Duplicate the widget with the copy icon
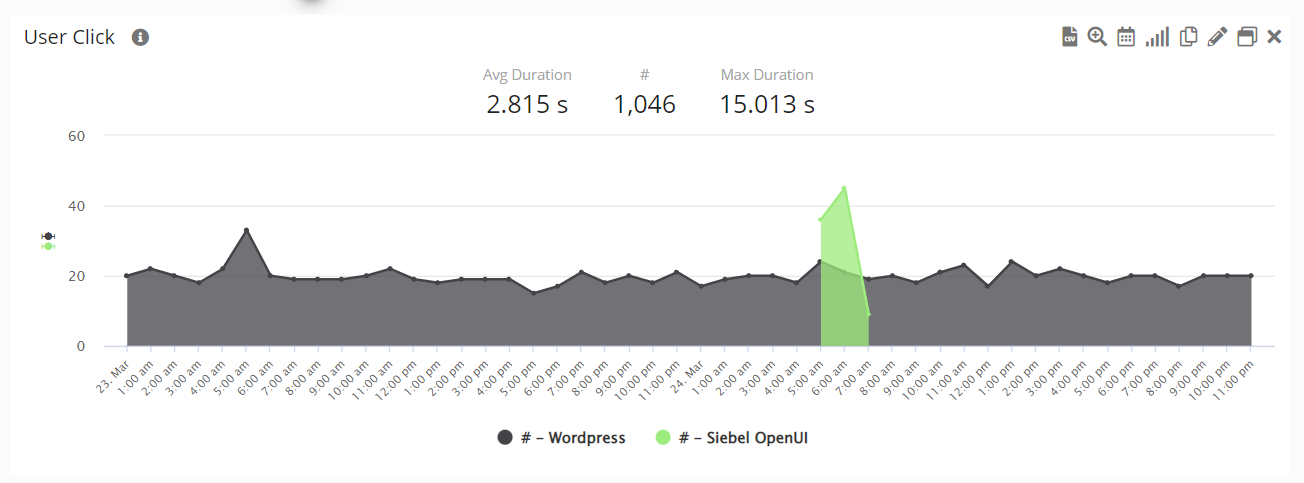The image size is (1304, 483). pos(1188,37)
